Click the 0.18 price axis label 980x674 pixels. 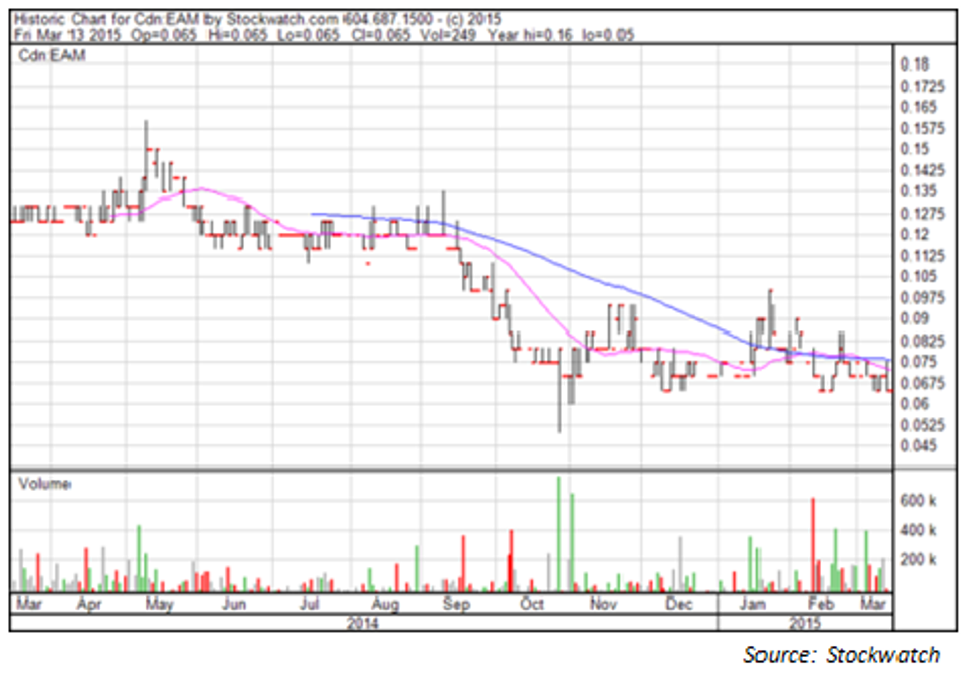[914, 64]
